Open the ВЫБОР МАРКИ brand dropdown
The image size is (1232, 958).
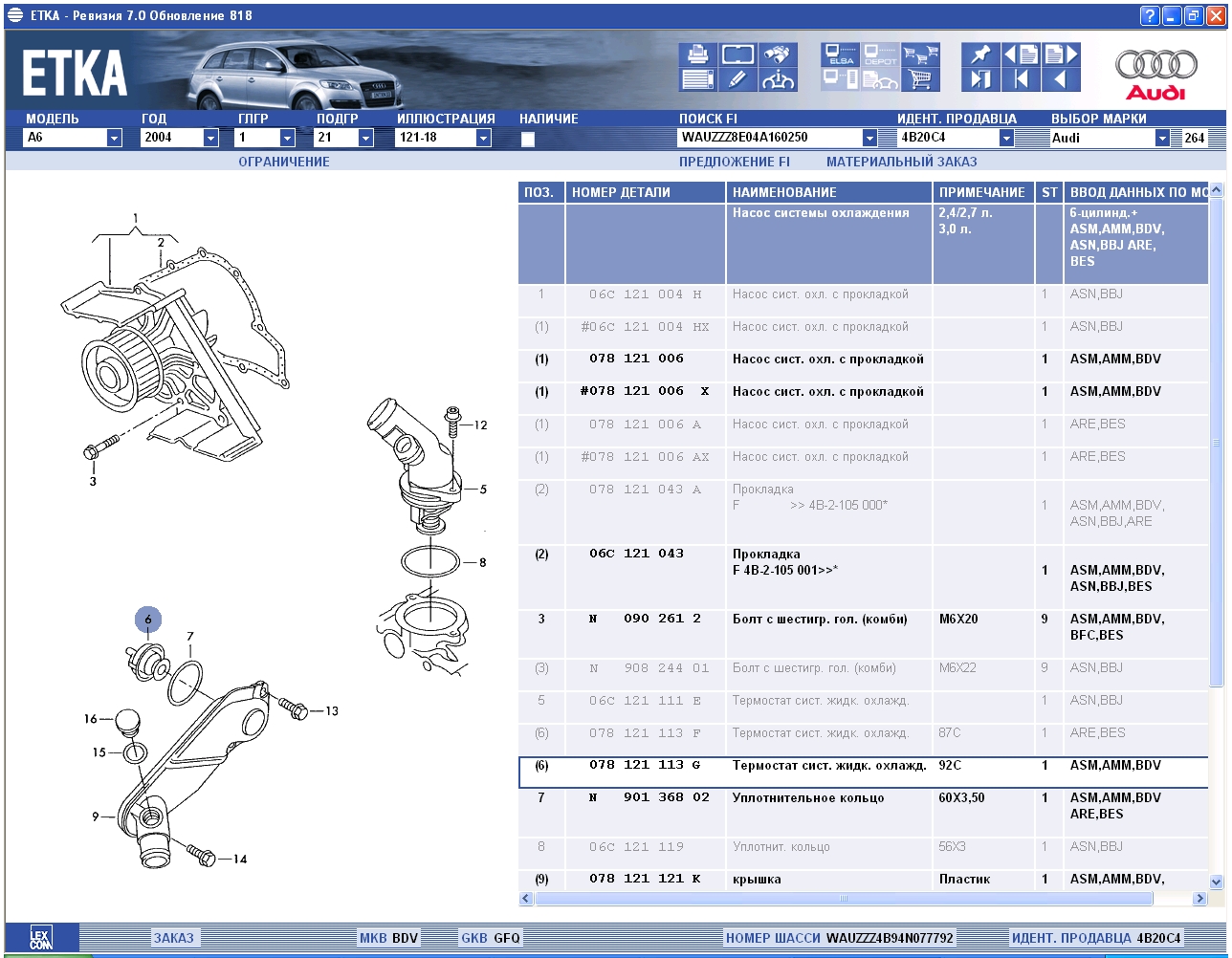(1162, 138)
